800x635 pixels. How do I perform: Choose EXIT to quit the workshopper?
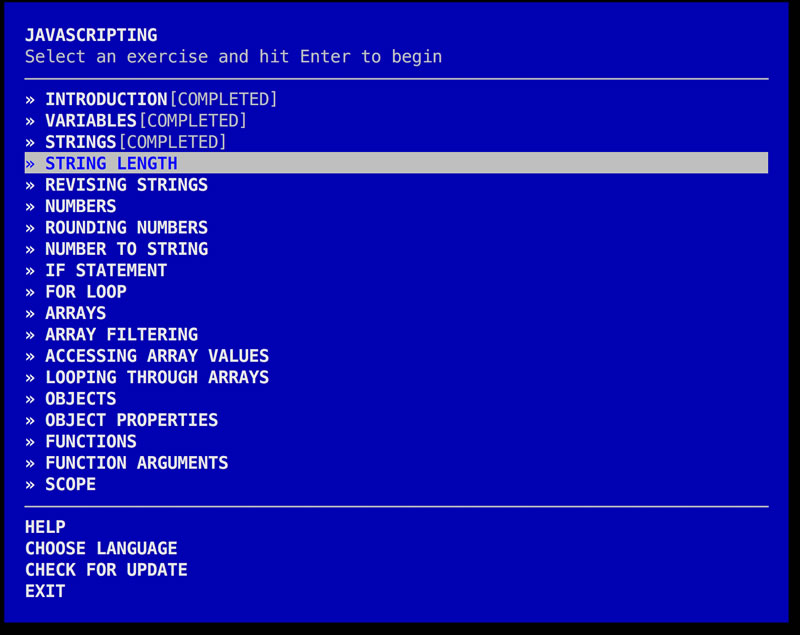point(45,591)
